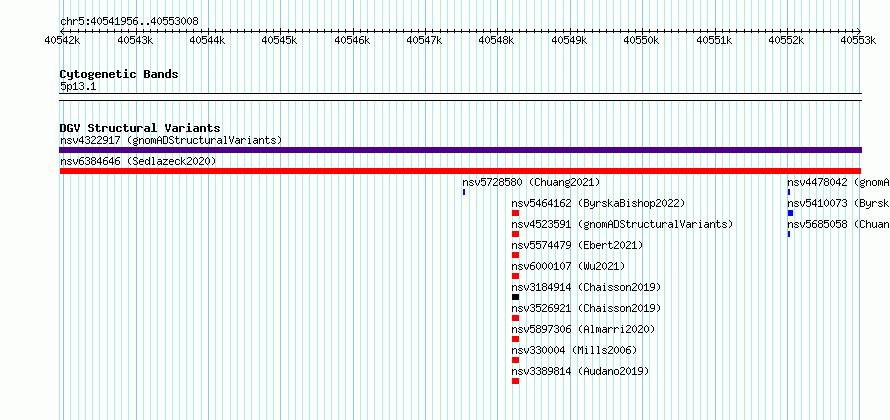
Task: Select nsv5897306 (Almarri2020) label
Action: (x=583, y=329)
